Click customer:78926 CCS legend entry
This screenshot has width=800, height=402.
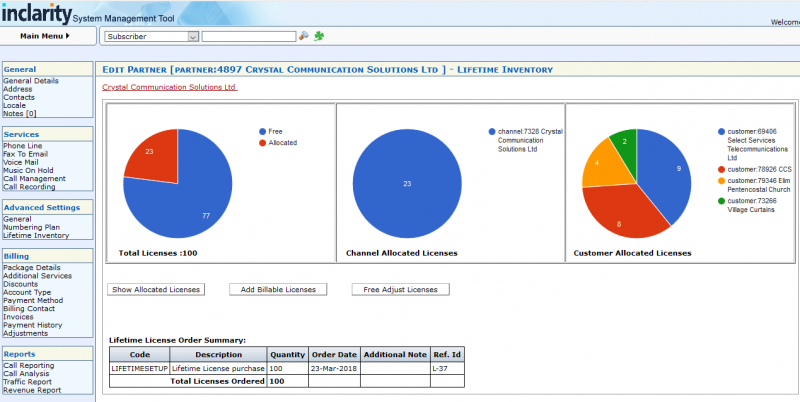coord(754,169)
